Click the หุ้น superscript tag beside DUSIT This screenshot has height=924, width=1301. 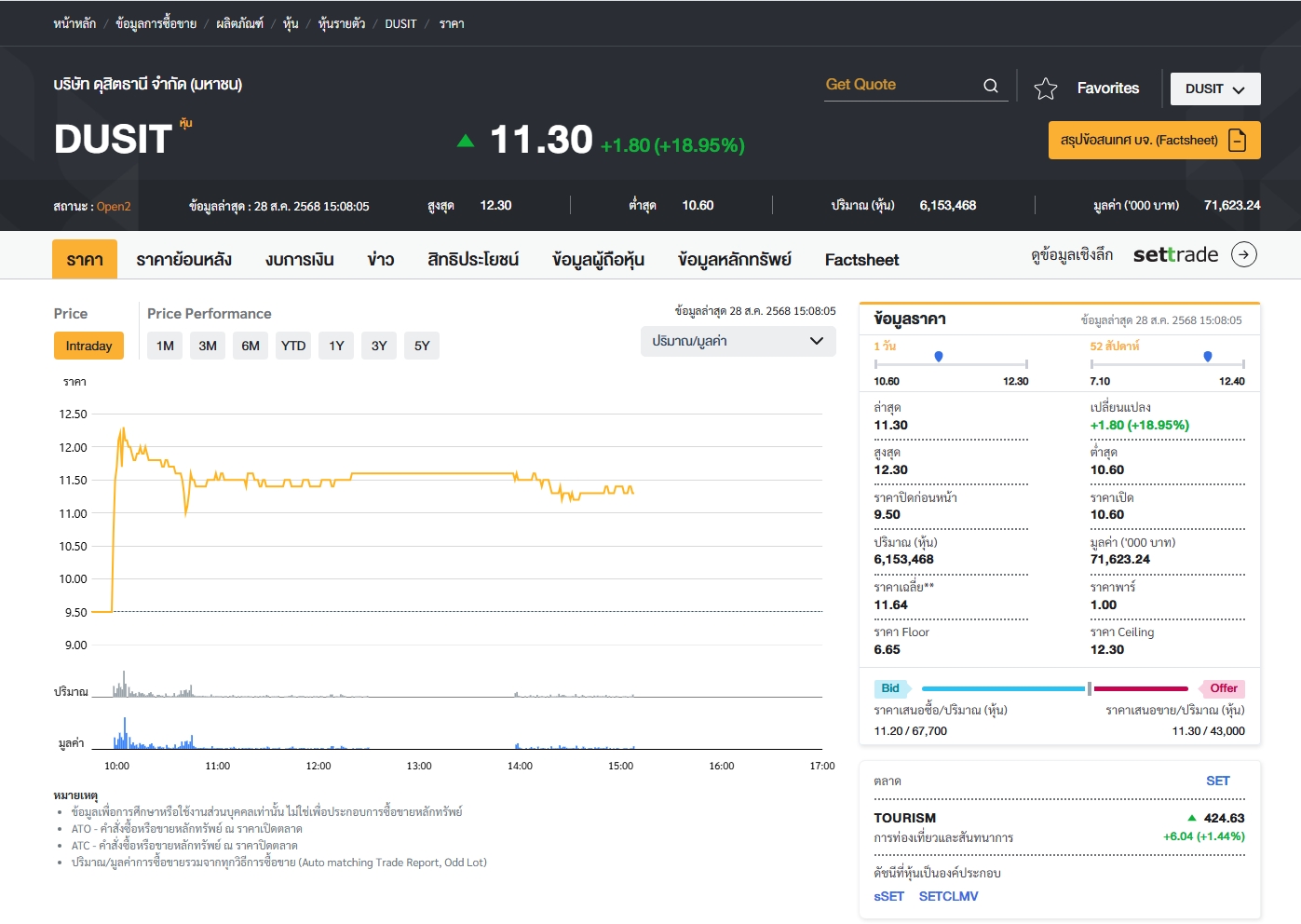185,123
